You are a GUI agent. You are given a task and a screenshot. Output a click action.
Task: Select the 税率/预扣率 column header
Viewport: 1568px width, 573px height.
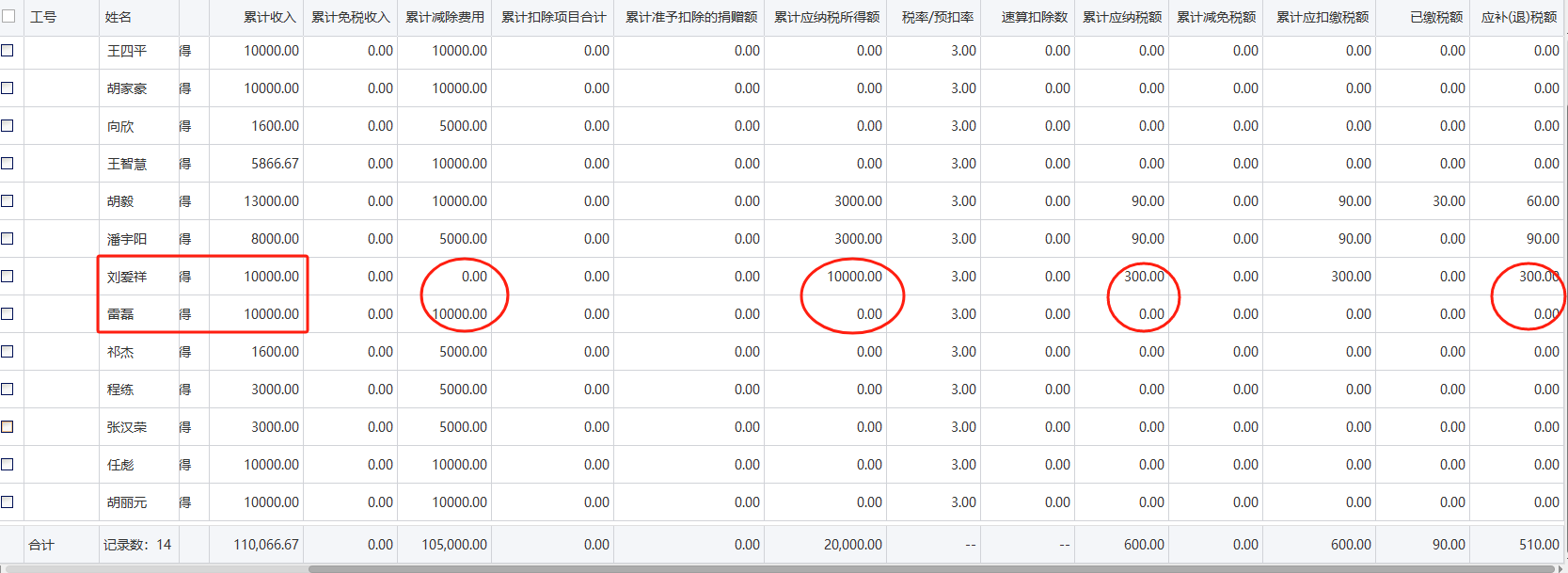tap(937, 17)
